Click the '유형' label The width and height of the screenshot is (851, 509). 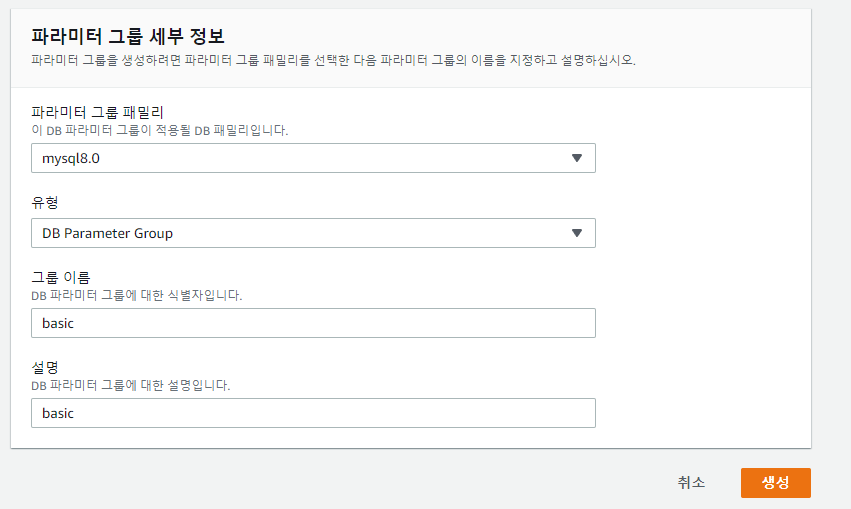click(x=45, y=202)
